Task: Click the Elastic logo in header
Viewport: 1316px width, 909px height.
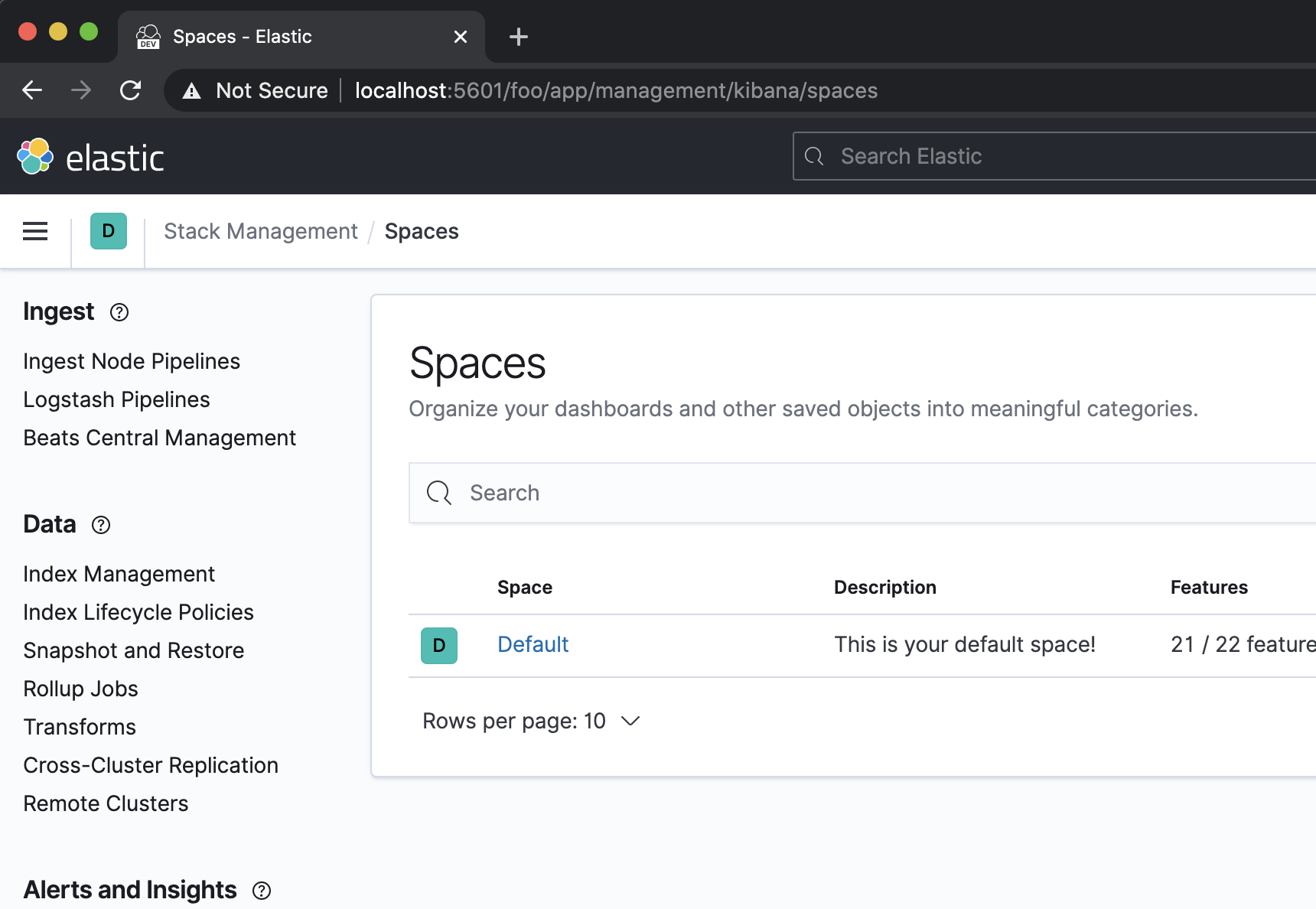Action: (x=90, y=157)
